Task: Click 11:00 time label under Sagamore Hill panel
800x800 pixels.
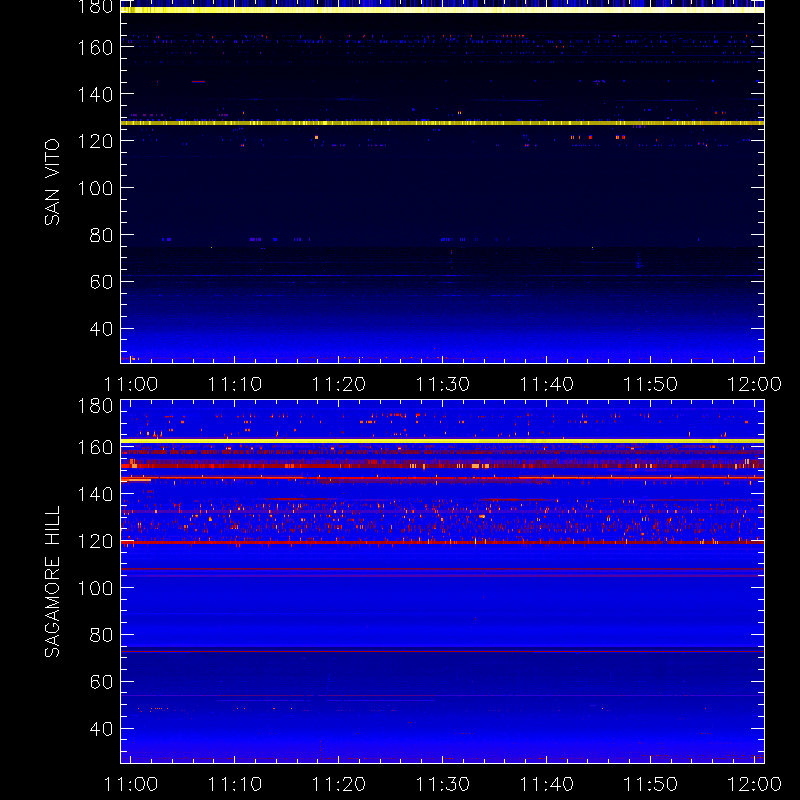Action: 131,784
